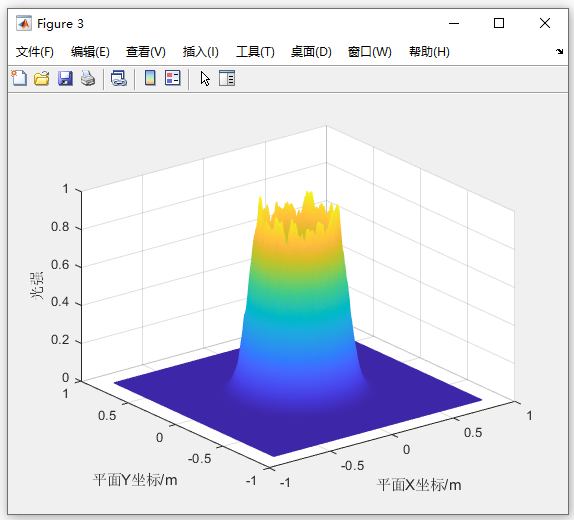
Task: Open a file via folder icon
Action: click(x=42, y=78)
